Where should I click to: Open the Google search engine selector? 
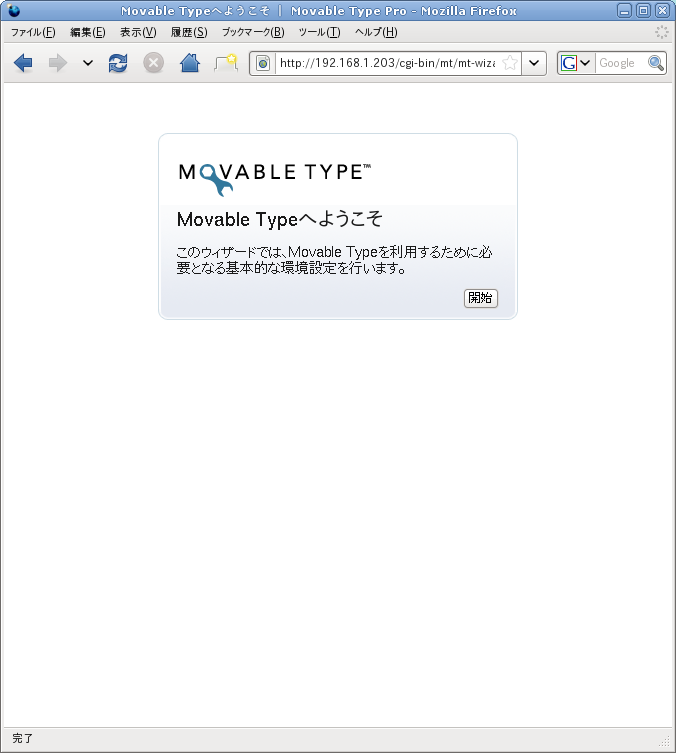pyautogui.click(x=576, y=63)
